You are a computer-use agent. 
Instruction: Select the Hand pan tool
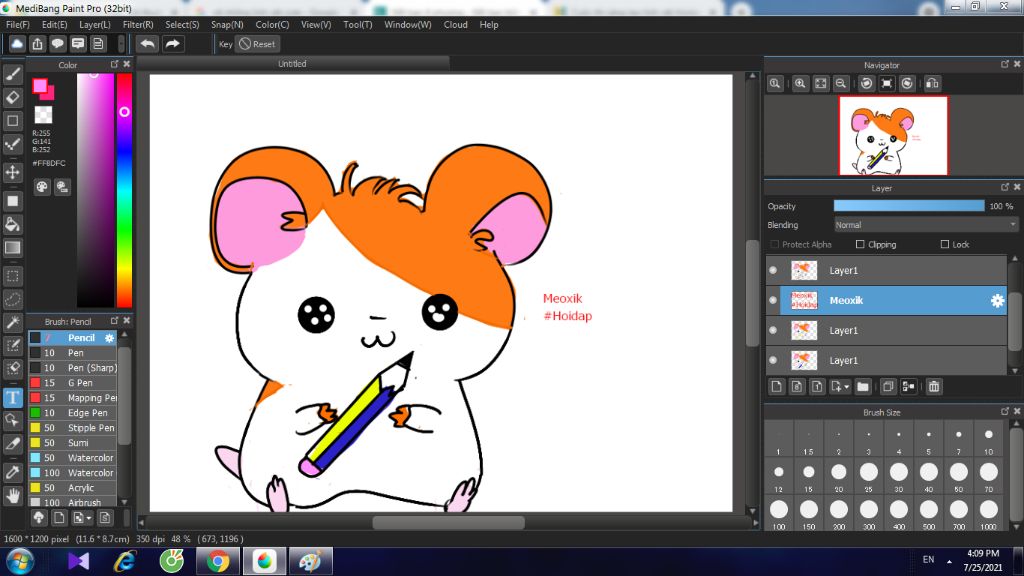pyautogui.click(x=13, y=495)
